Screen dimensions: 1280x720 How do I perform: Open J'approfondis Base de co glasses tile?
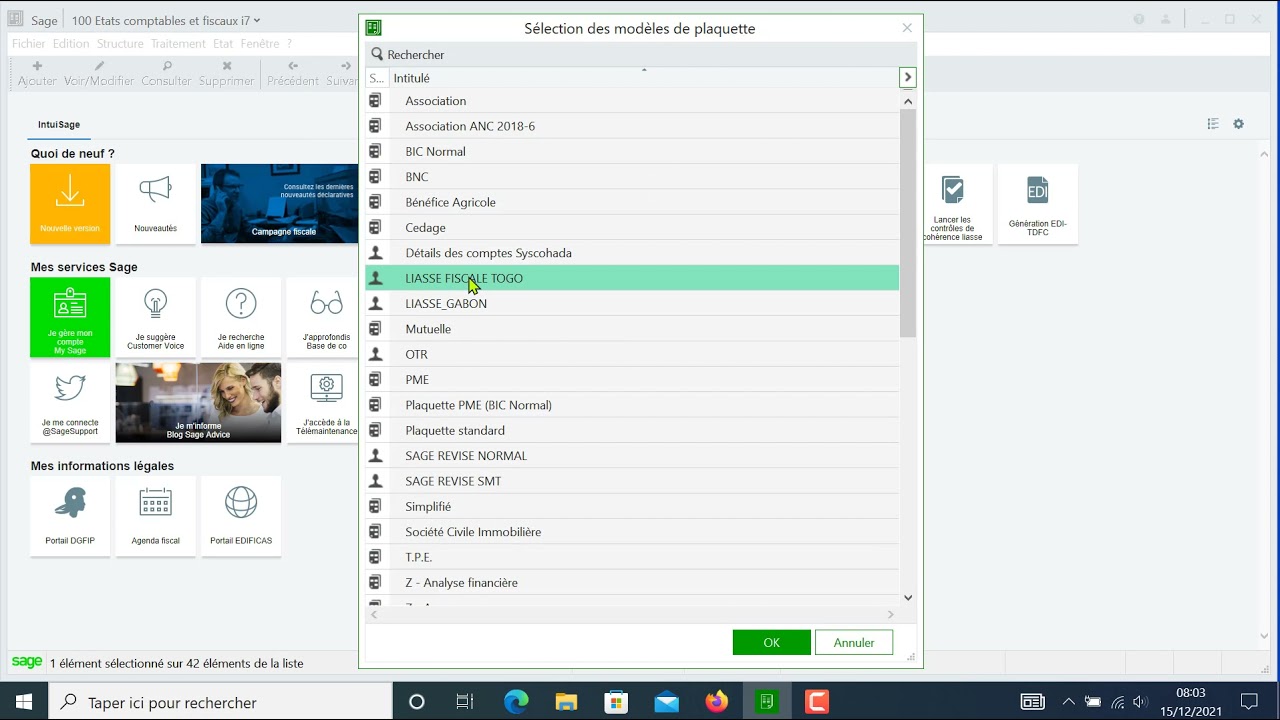pos(323,317)
